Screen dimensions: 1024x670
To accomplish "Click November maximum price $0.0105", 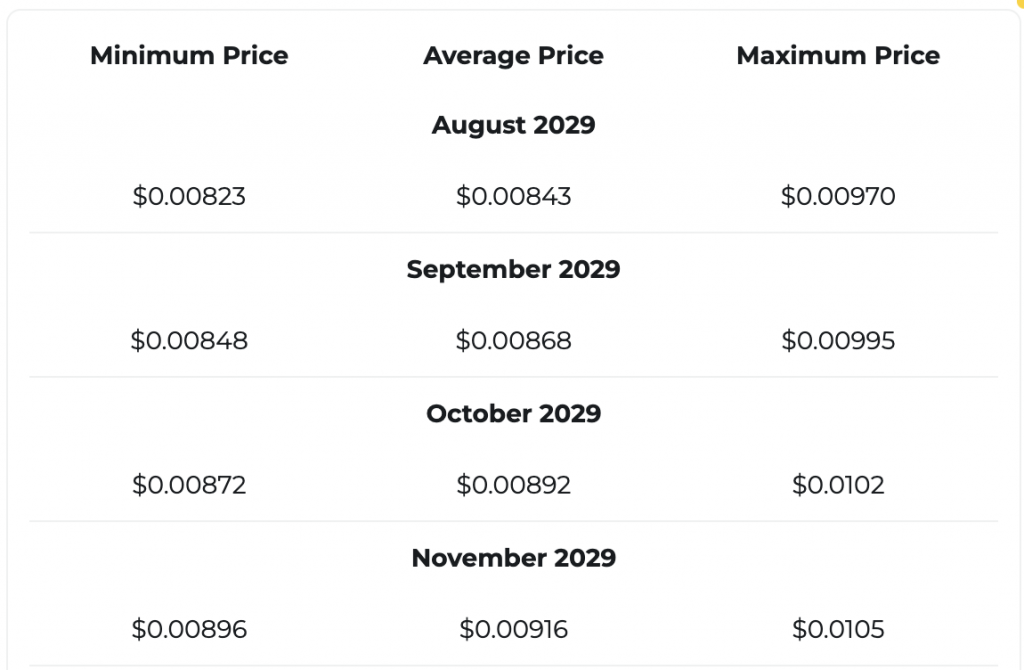I will 838,629.
